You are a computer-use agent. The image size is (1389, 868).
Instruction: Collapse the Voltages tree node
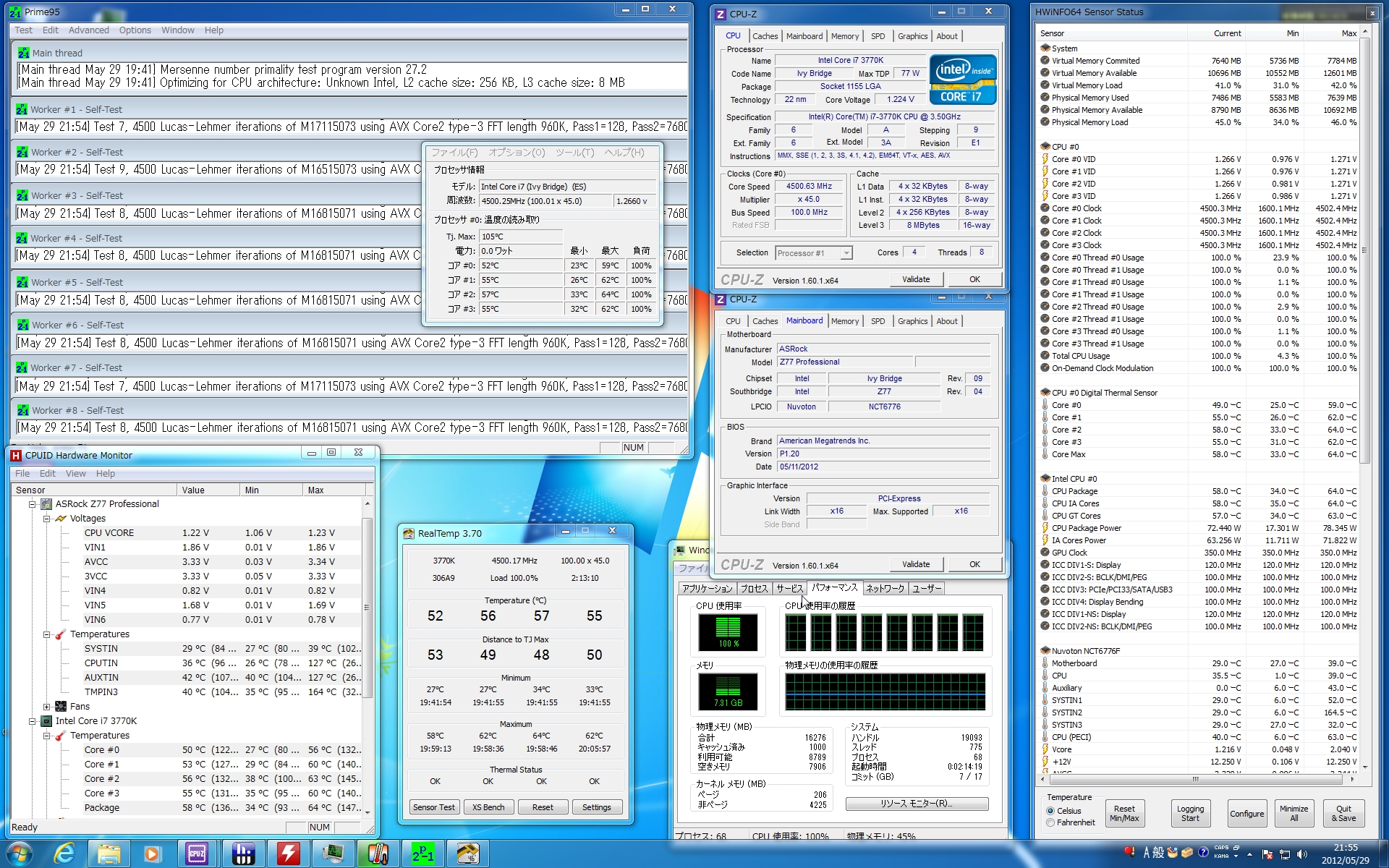tap(47, 519)
